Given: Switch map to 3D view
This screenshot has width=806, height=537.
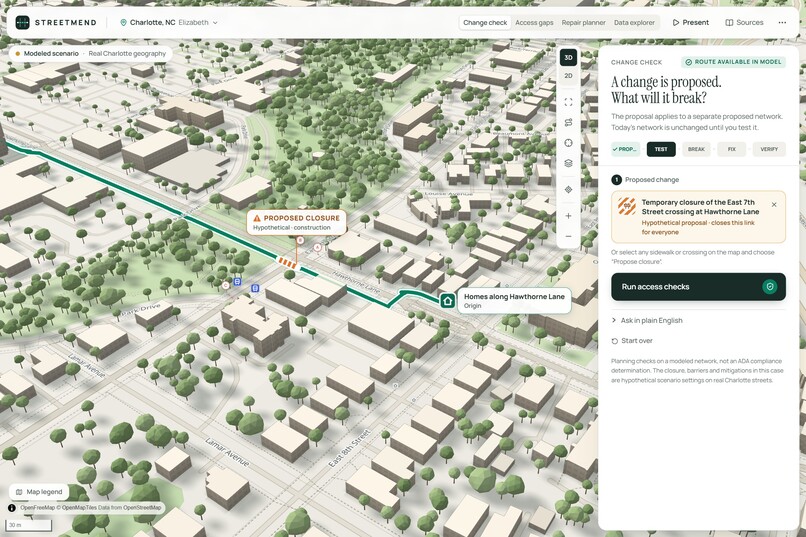Looking at the screenshot, I should click(x=568, y=58).
